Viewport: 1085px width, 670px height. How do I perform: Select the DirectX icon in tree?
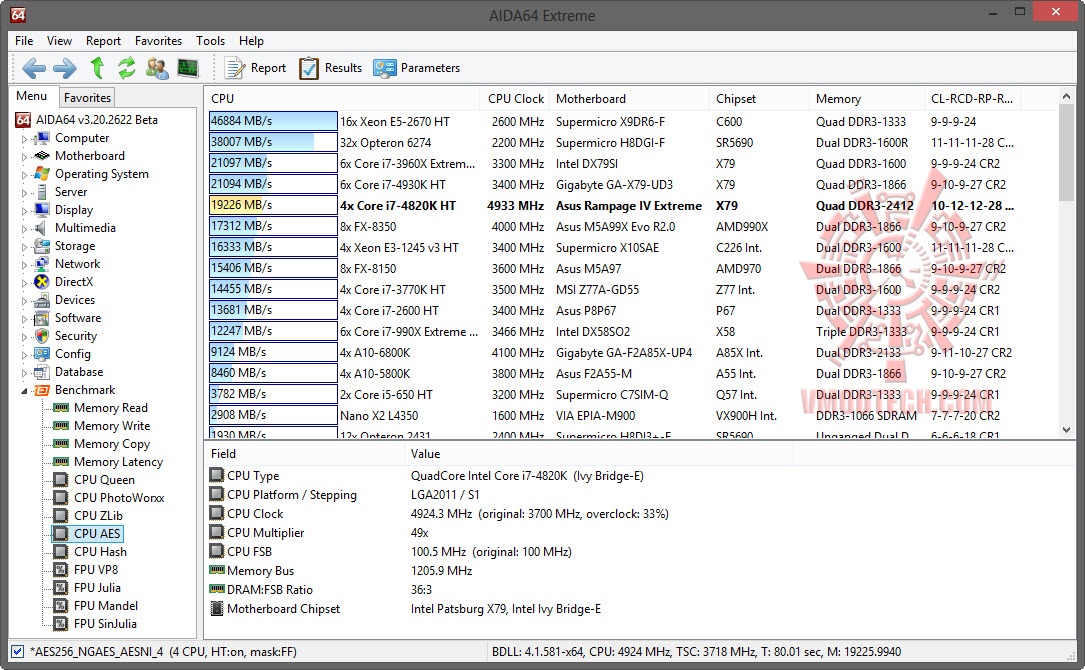point(42,282)
